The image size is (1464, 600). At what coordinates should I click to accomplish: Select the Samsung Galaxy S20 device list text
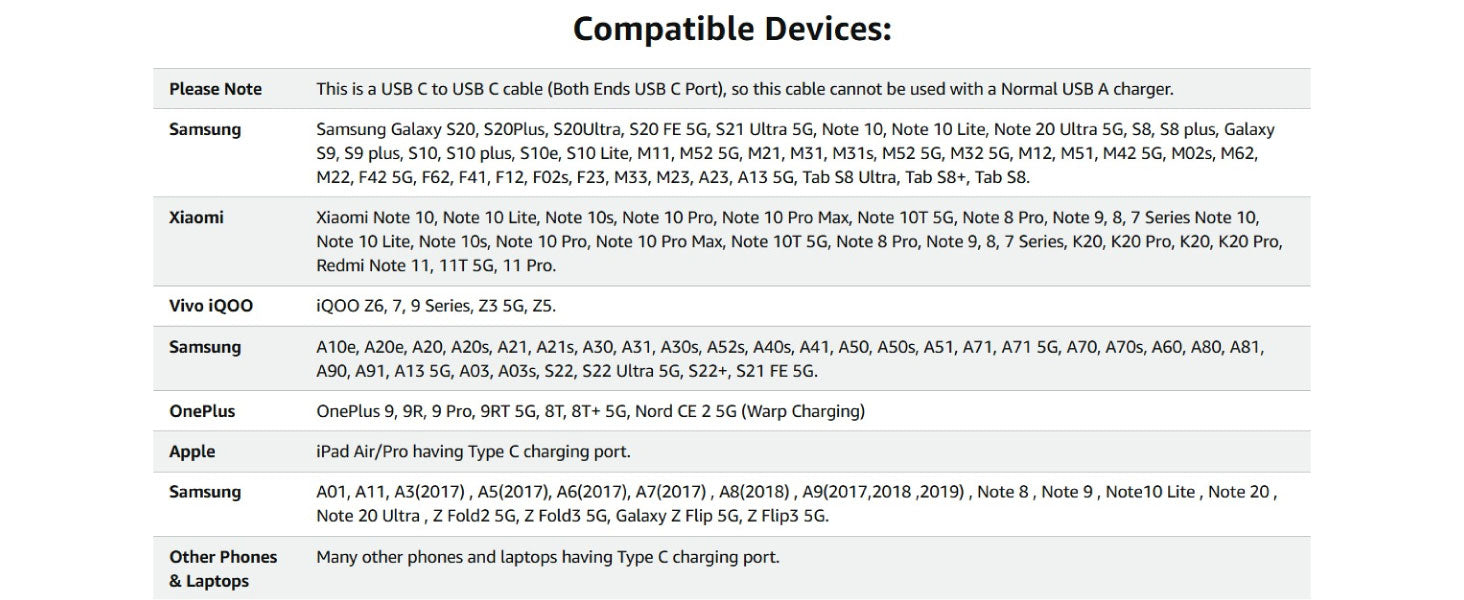click(x=795, y=153)
